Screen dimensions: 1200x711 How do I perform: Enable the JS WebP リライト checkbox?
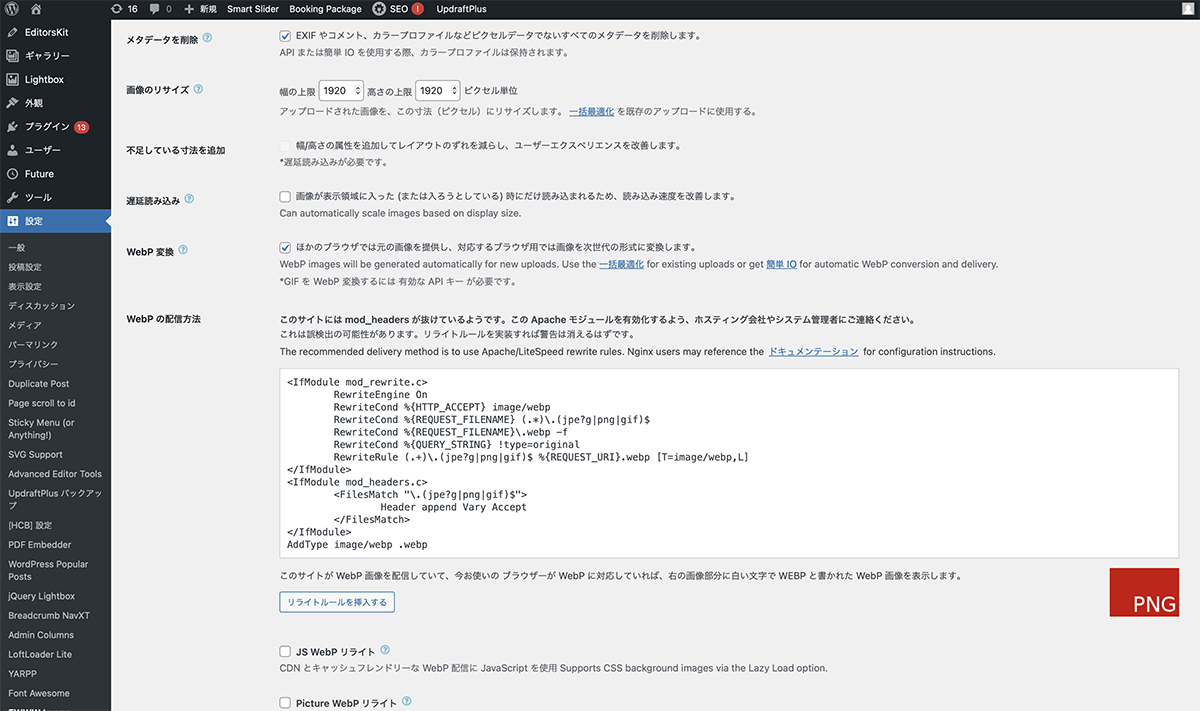(286, 651)
